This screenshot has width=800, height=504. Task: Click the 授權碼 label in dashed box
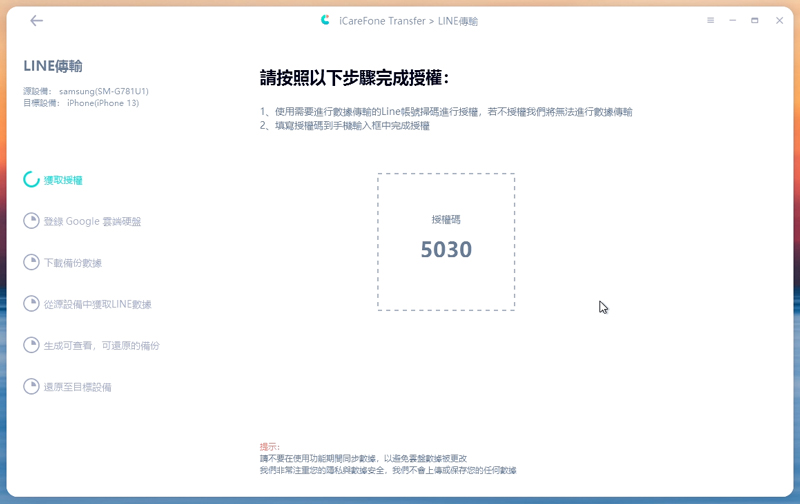pos(446,219)
